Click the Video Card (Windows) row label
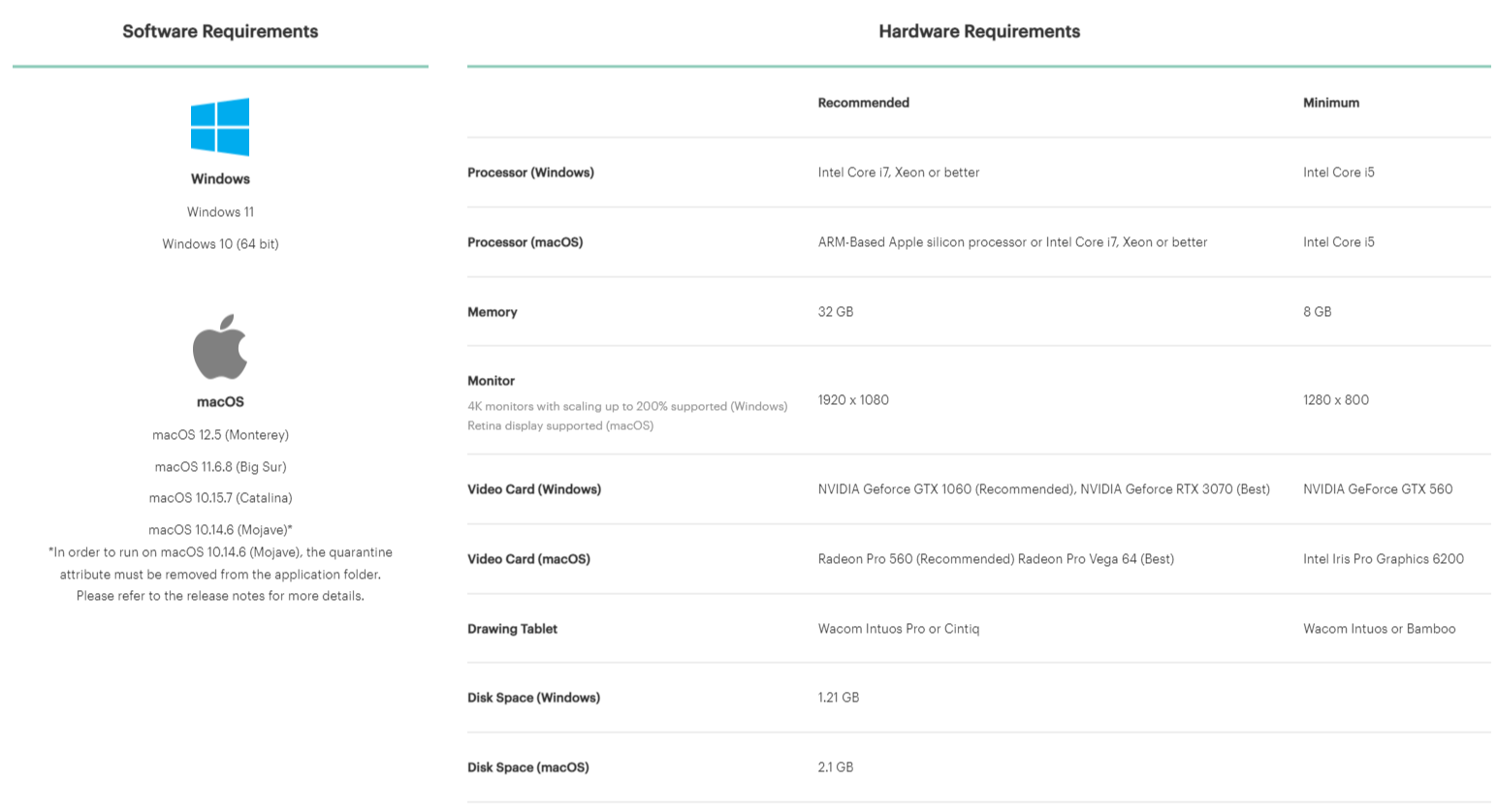Viewport: 1497px width, 812px height. [533, 489]
